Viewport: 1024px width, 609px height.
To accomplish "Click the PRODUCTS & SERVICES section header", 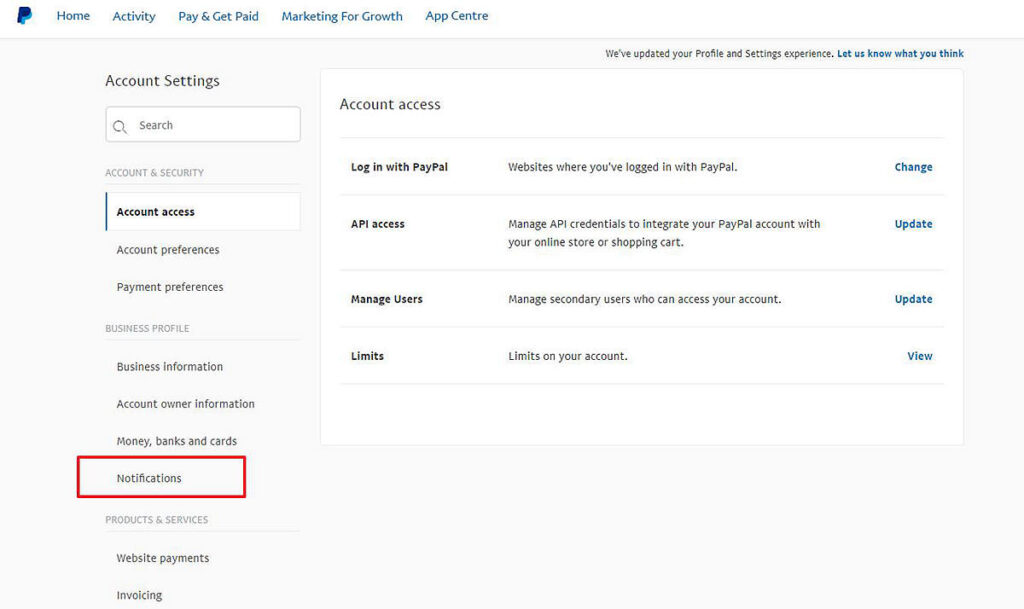I will coord(157,520).
